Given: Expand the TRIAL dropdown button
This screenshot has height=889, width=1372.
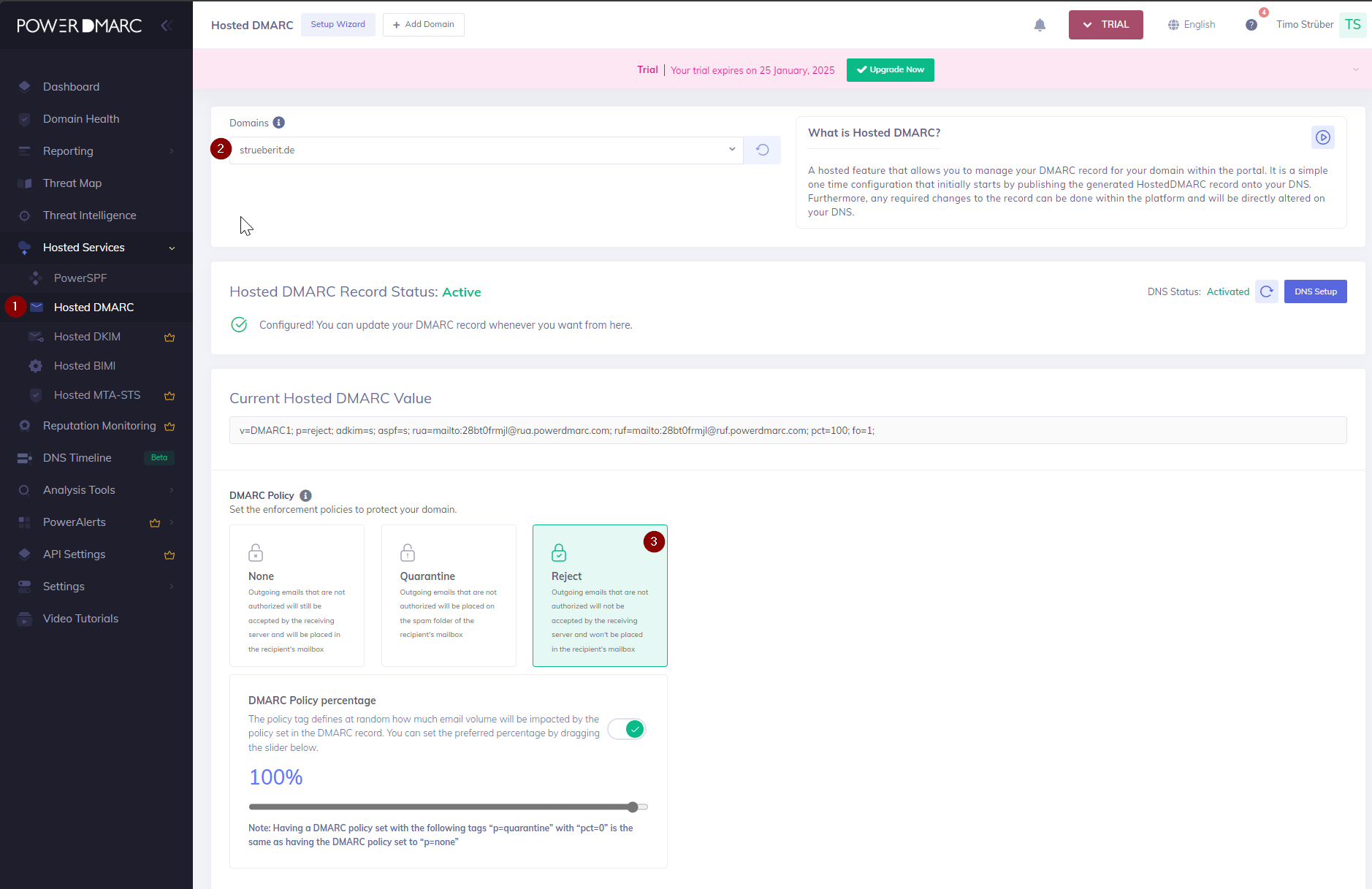Looking at the screenshot, I should pos(1105,25).
